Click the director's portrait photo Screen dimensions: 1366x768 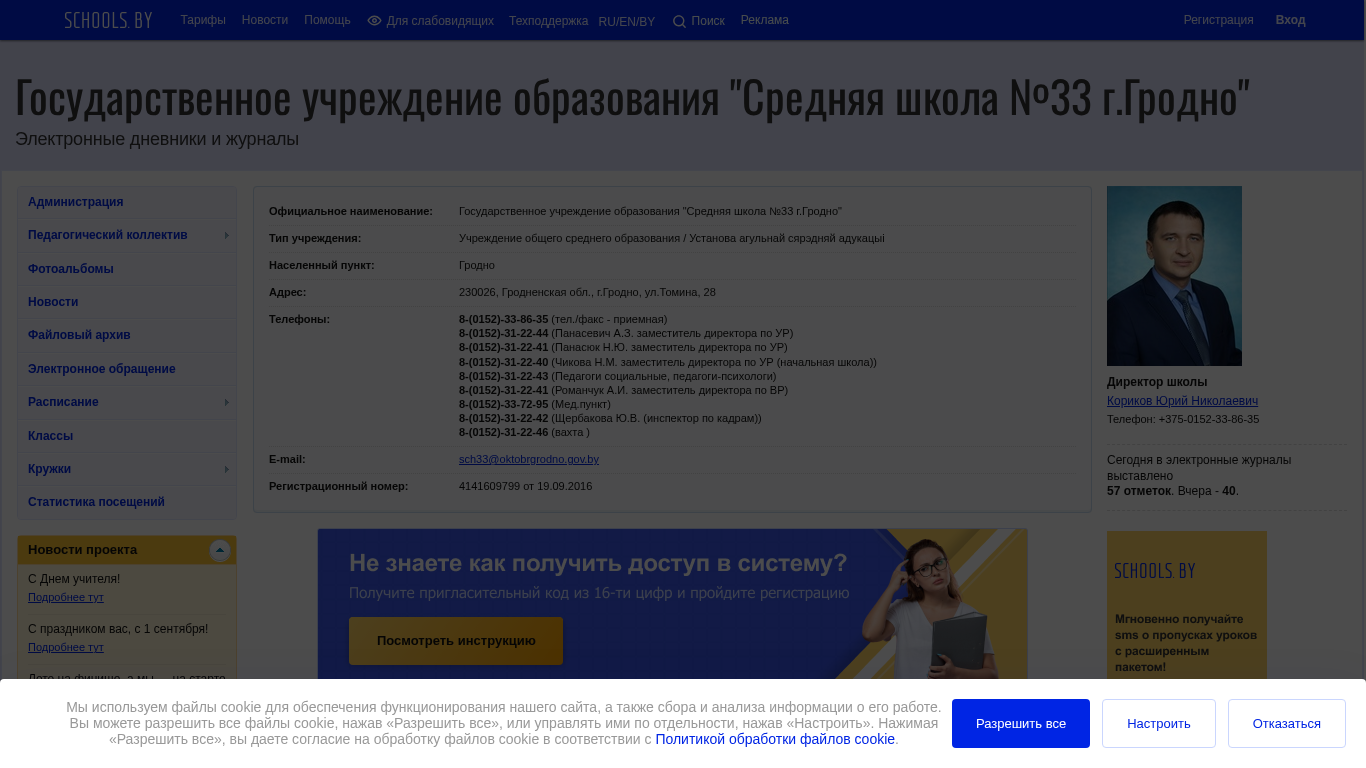point(1174,276)
